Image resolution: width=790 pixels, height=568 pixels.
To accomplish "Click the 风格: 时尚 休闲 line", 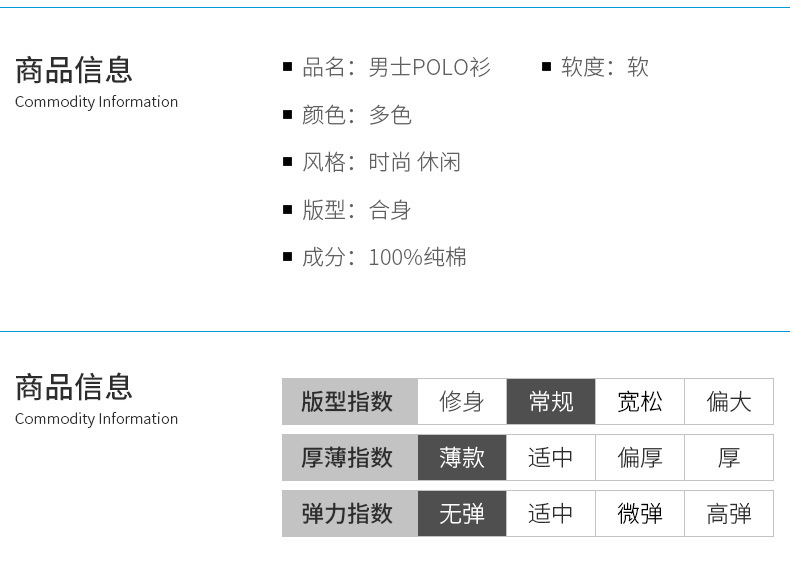I will [x=381, y=162].
